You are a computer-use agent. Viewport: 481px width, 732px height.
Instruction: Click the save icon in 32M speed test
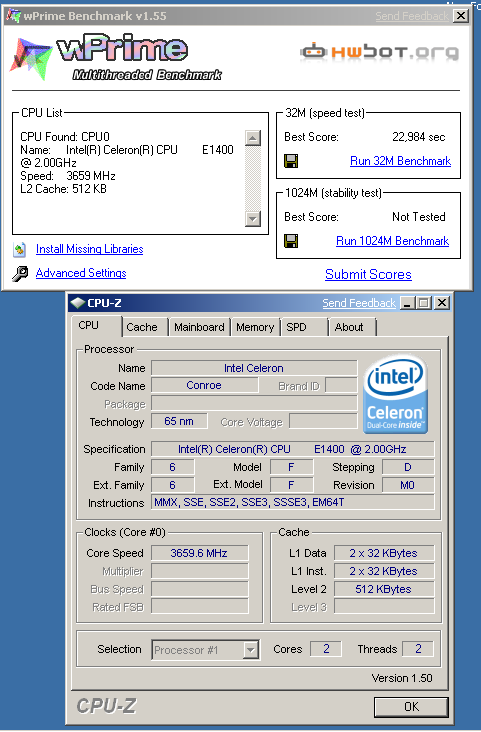tap(291, 162)
